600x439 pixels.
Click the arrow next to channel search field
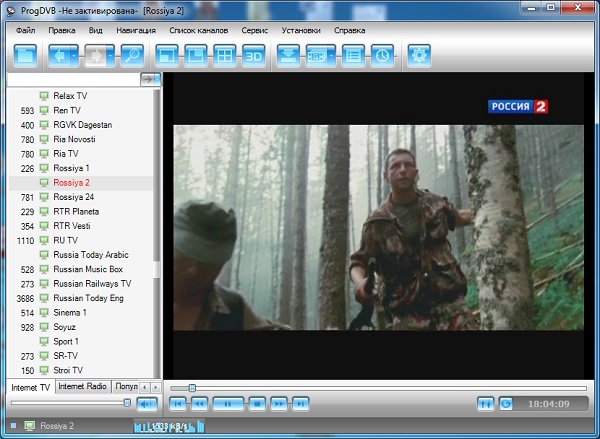click(x=150, y=78)
